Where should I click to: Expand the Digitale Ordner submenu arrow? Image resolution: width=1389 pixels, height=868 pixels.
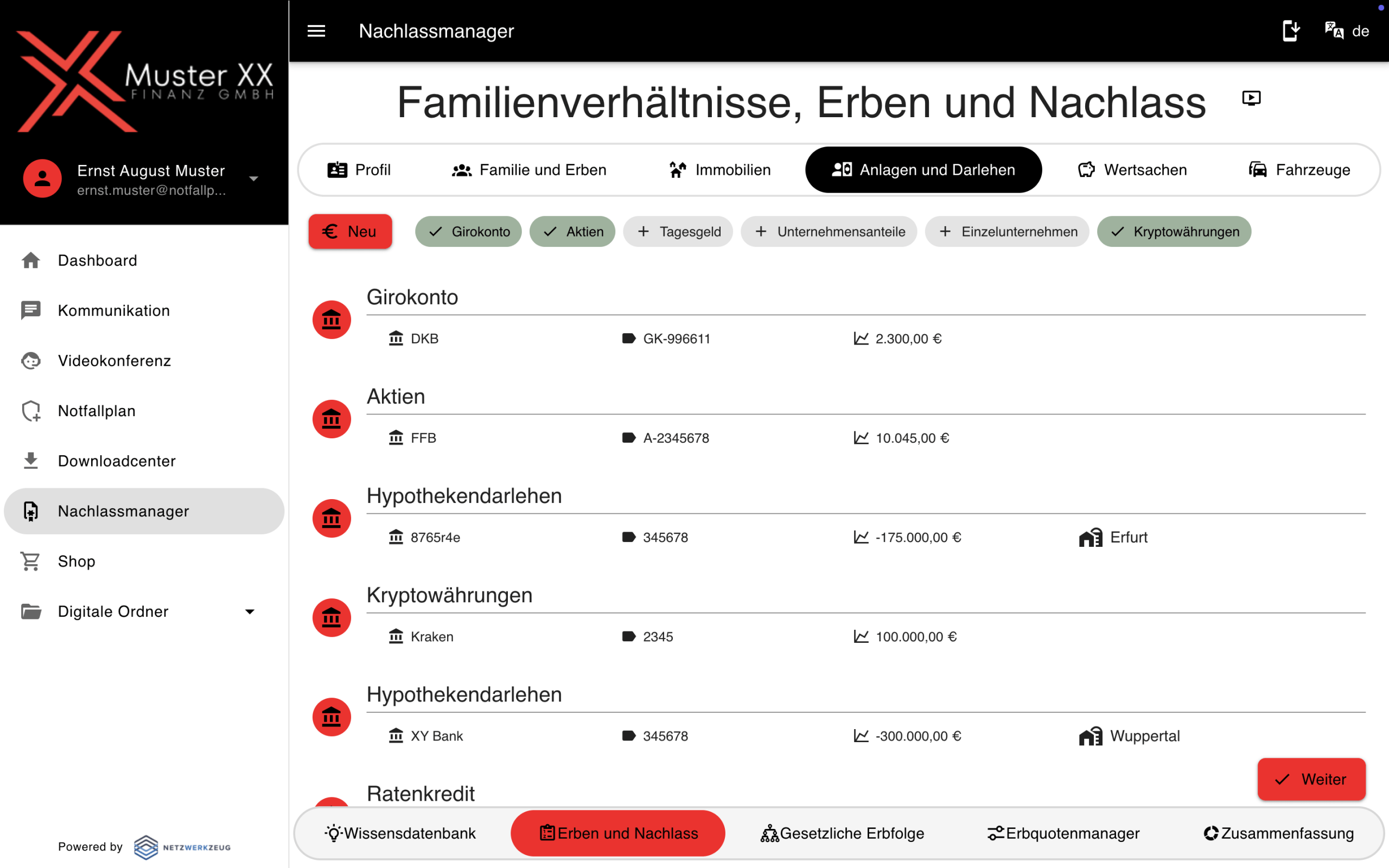click(x=250, y=611)
